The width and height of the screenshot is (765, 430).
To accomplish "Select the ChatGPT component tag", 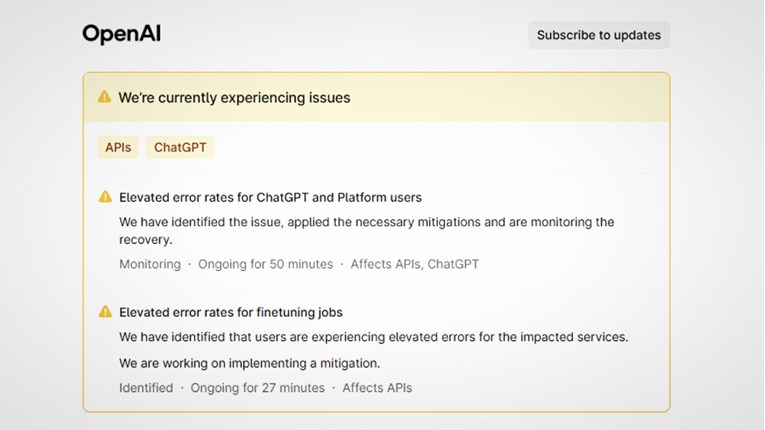I will pos(180,148).
